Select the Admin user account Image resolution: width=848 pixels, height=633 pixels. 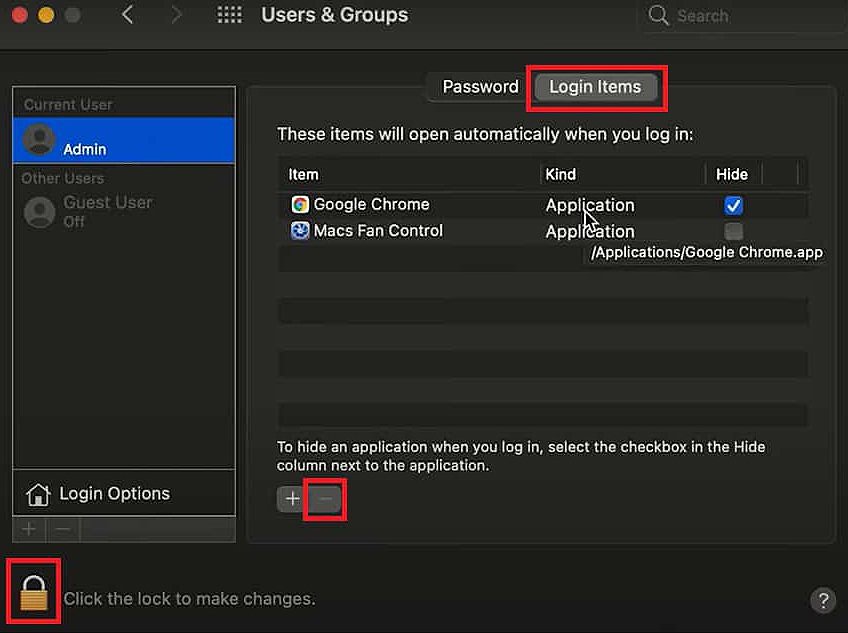[124, 140]
